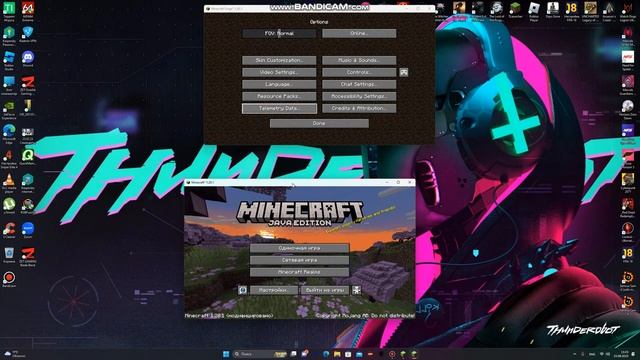
Task: Open Telemetry Data... in Options
Action: [x=279, y=109]
